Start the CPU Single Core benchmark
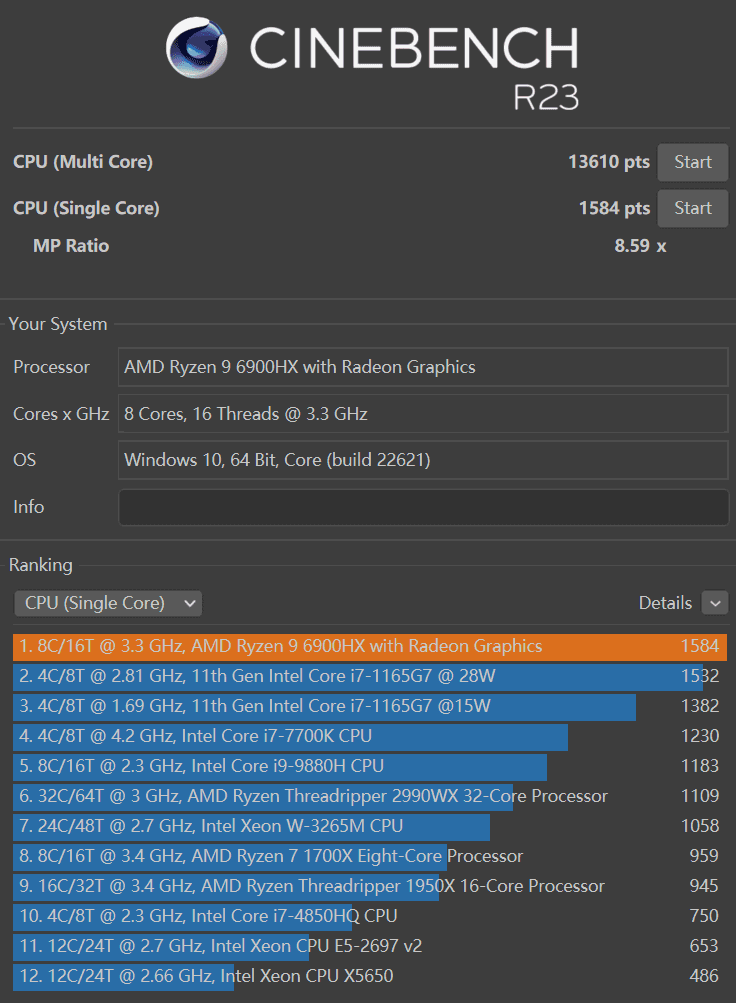 coord(692,208)
